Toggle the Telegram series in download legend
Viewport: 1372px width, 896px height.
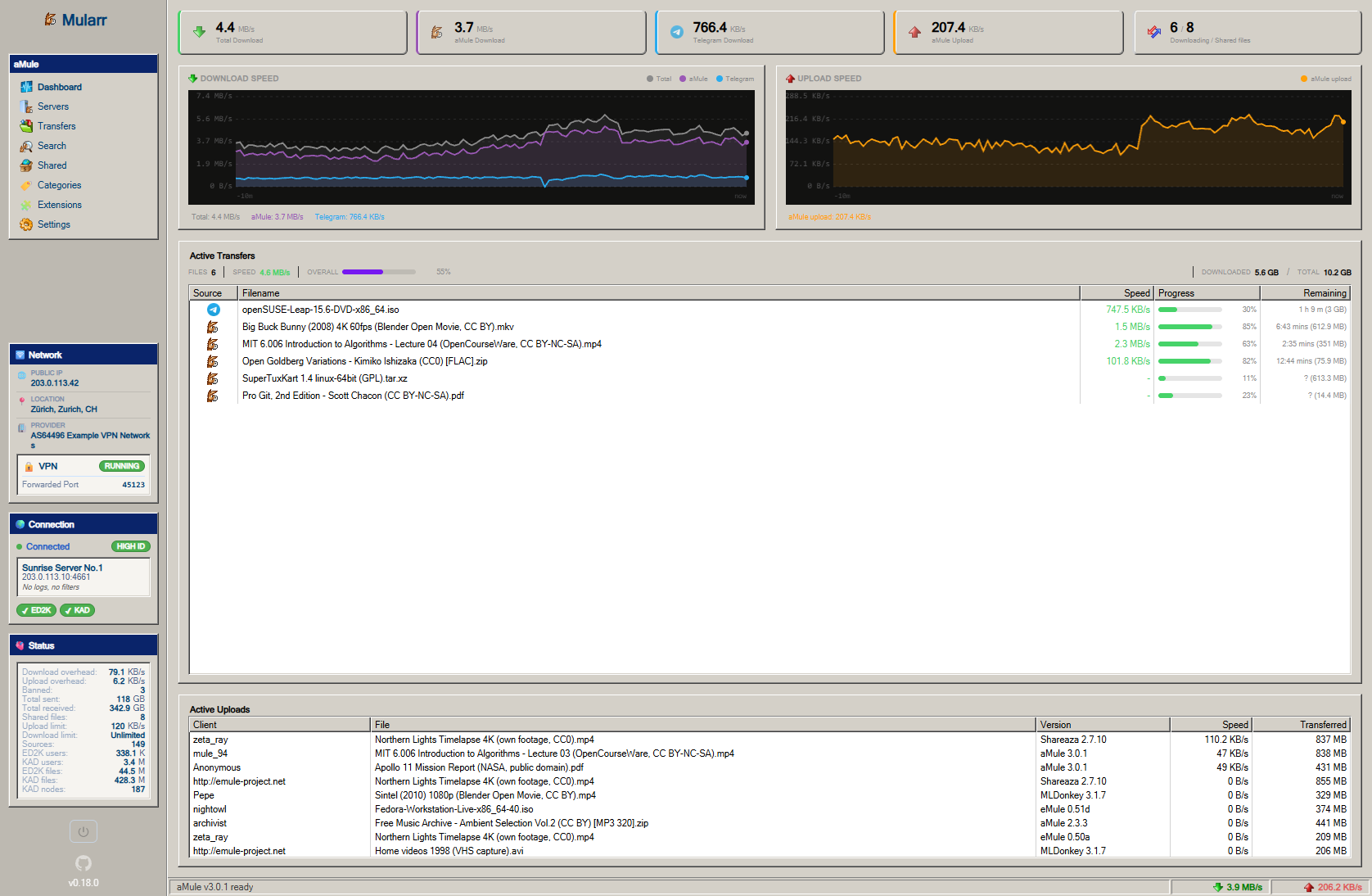point(735,79)
